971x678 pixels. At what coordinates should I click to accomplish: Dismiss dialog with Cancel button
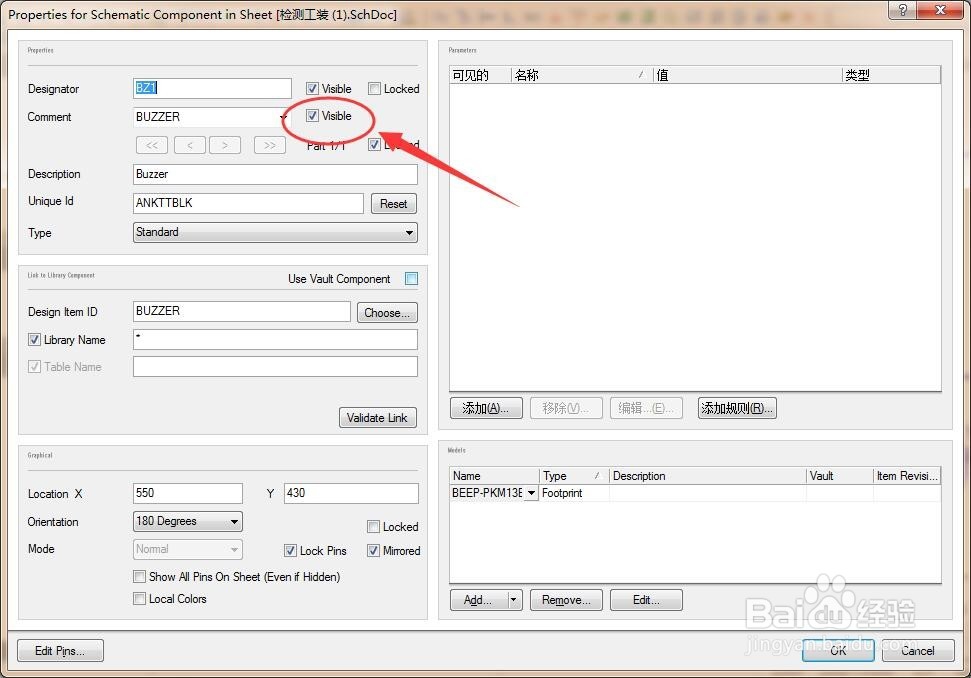click(918, 650)
